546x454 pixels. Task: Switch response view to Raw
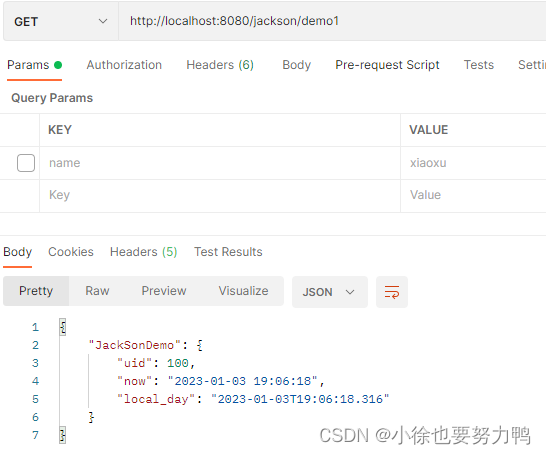(97, 291)
